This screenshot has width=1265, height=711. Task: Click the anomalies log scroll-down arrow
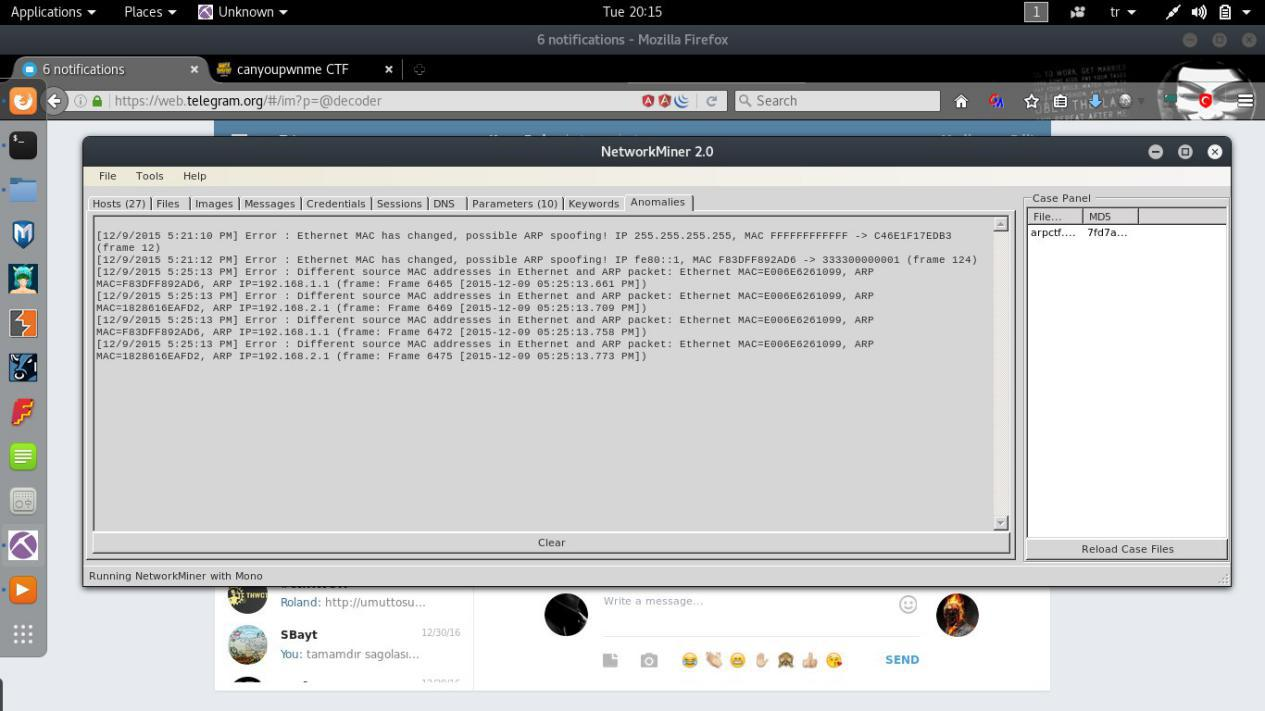tap(1001, 522)
